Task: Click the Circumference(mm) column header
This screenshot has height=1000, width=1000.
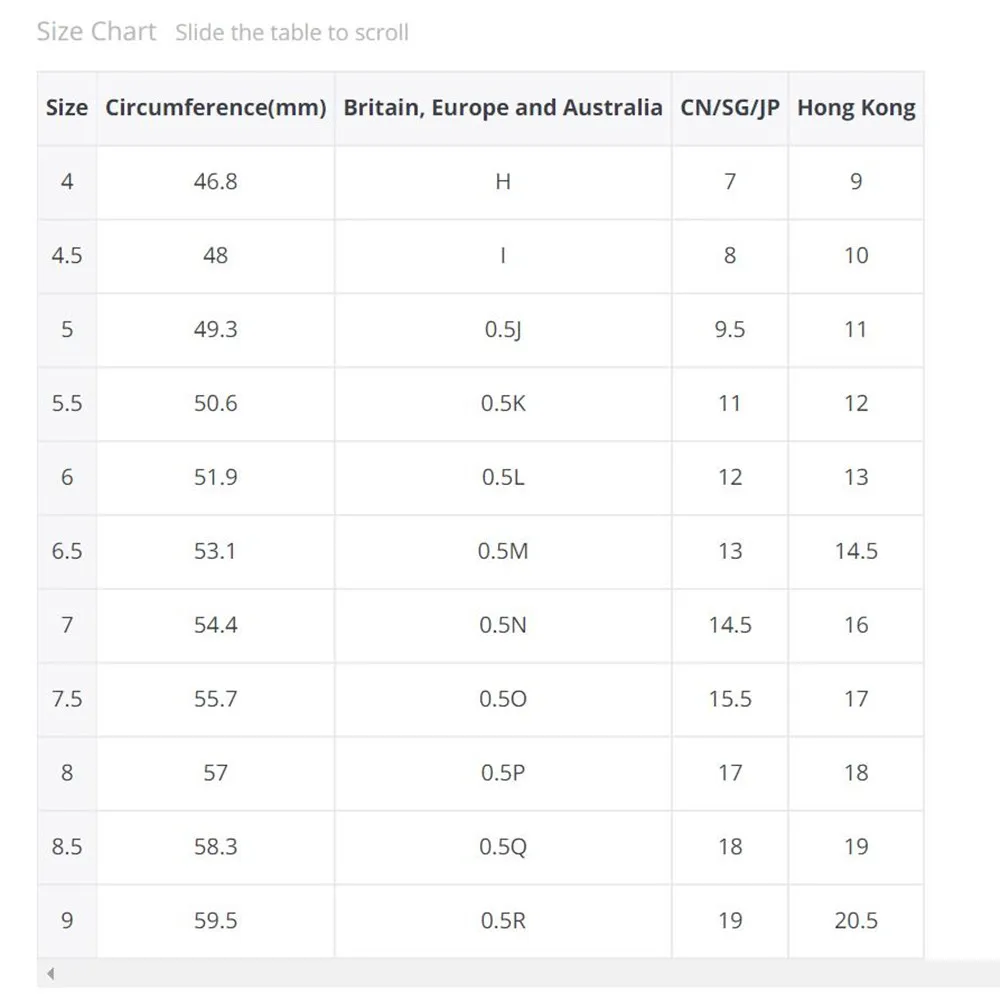Action: point(216,108)
